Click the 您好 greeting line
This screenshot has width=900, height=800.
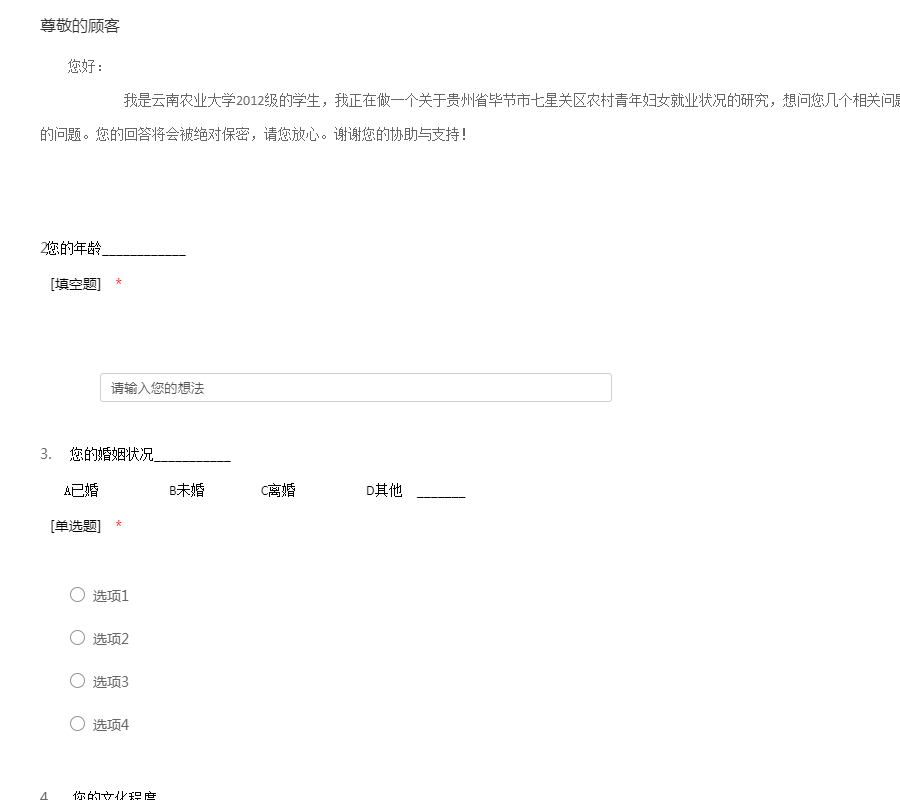[x=85, y=67]
